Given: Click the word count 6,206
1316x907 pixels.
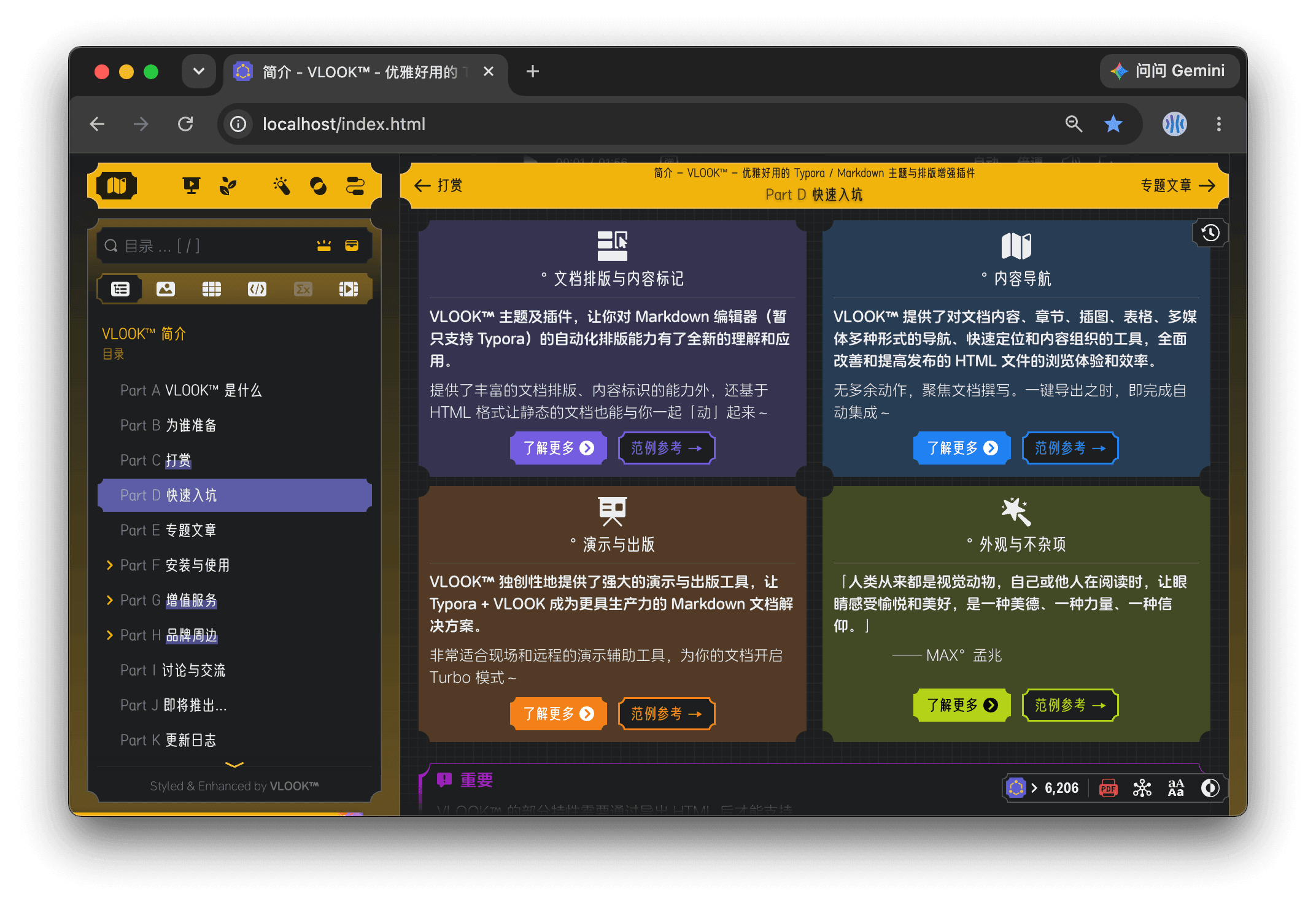Looking at the screenshot, I should pyautogui.click(x=1061, y=788).
